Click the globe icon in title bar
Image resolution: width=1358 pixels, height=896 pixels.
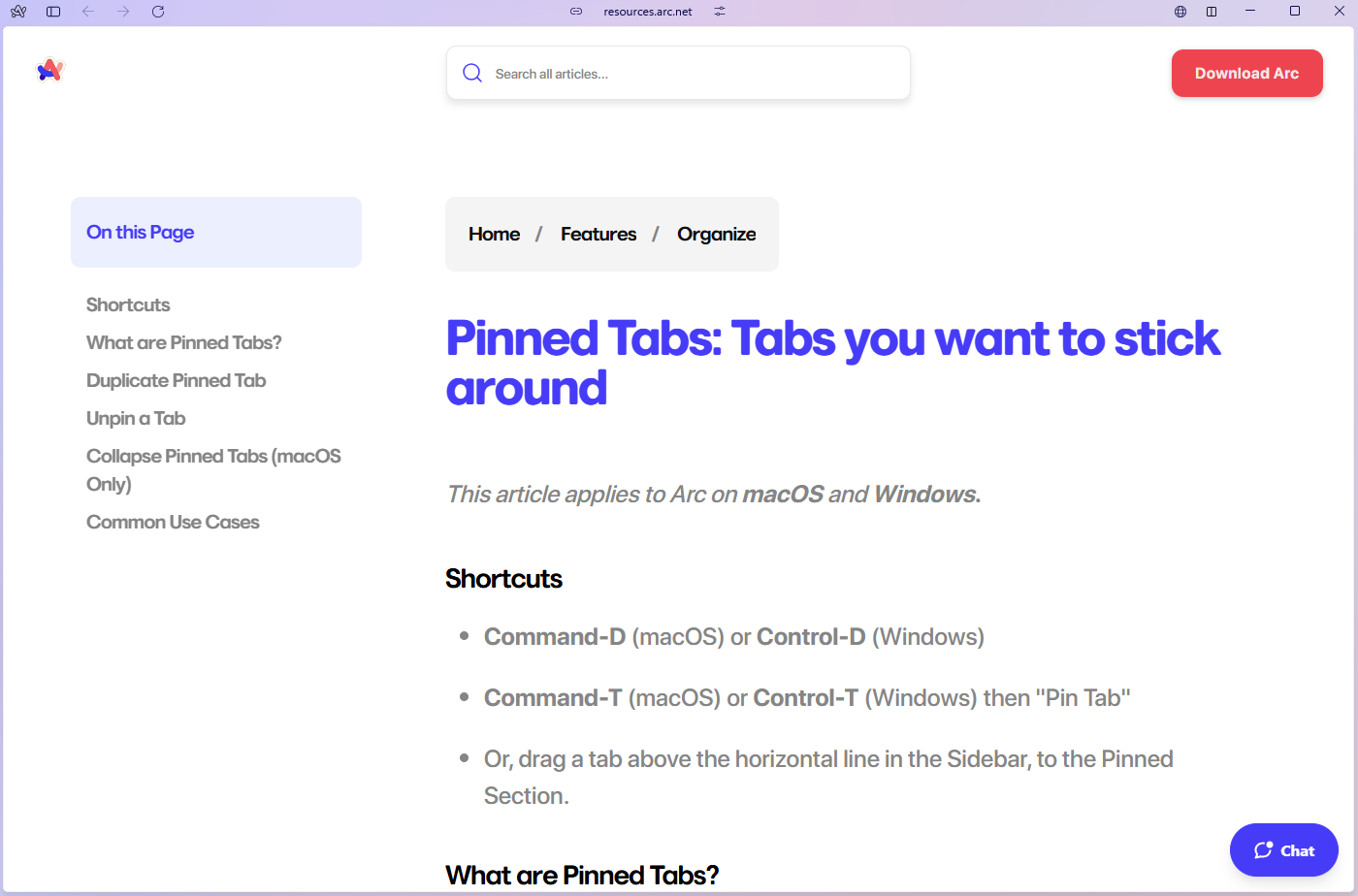click(x=1180, y=12)
